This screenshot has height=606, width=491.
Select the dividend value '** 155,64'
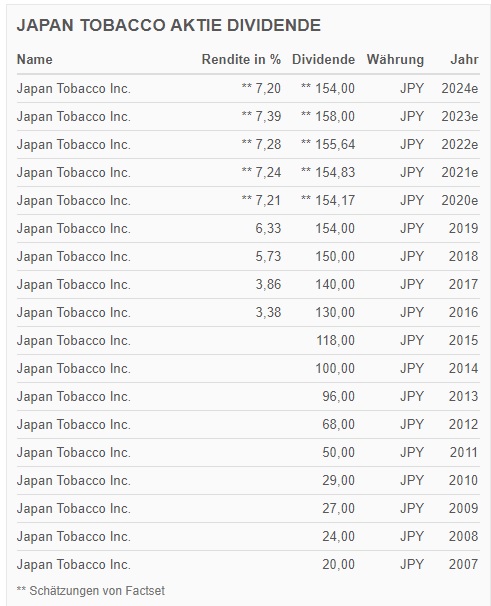coord(327,144)
